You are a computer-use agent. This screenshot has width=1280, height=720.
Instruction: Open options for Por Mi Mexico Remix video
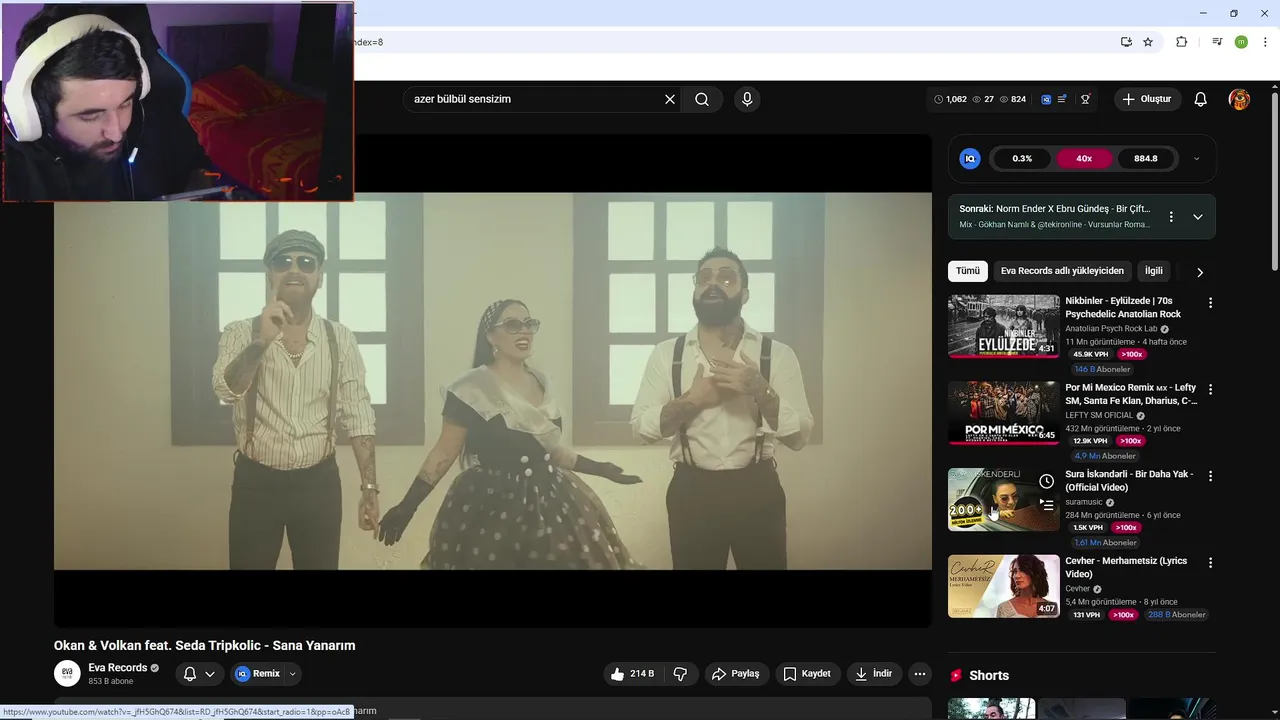click(x=1210, y=389)
